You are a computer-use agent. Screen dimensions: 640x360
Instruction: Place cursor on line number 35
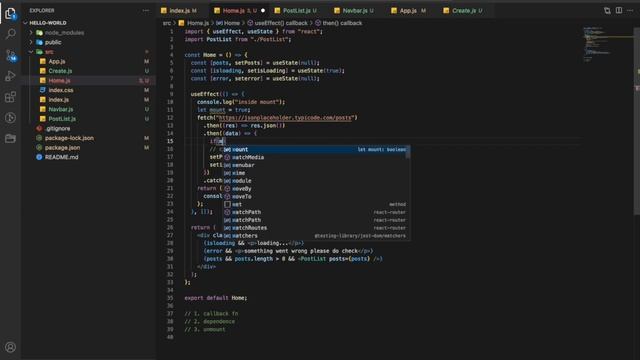(x=171, y=298)
